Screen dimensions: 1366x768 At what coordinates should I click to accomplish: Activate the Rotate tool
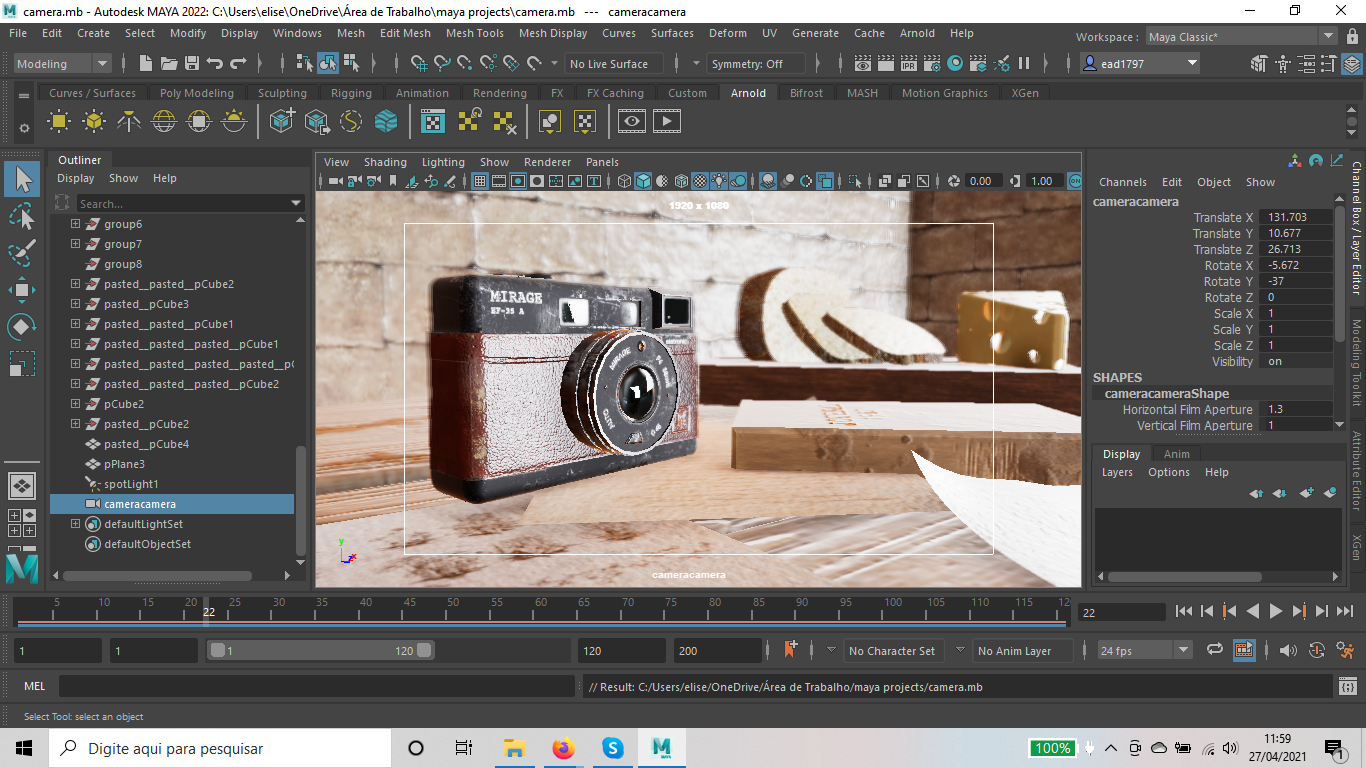22,327
